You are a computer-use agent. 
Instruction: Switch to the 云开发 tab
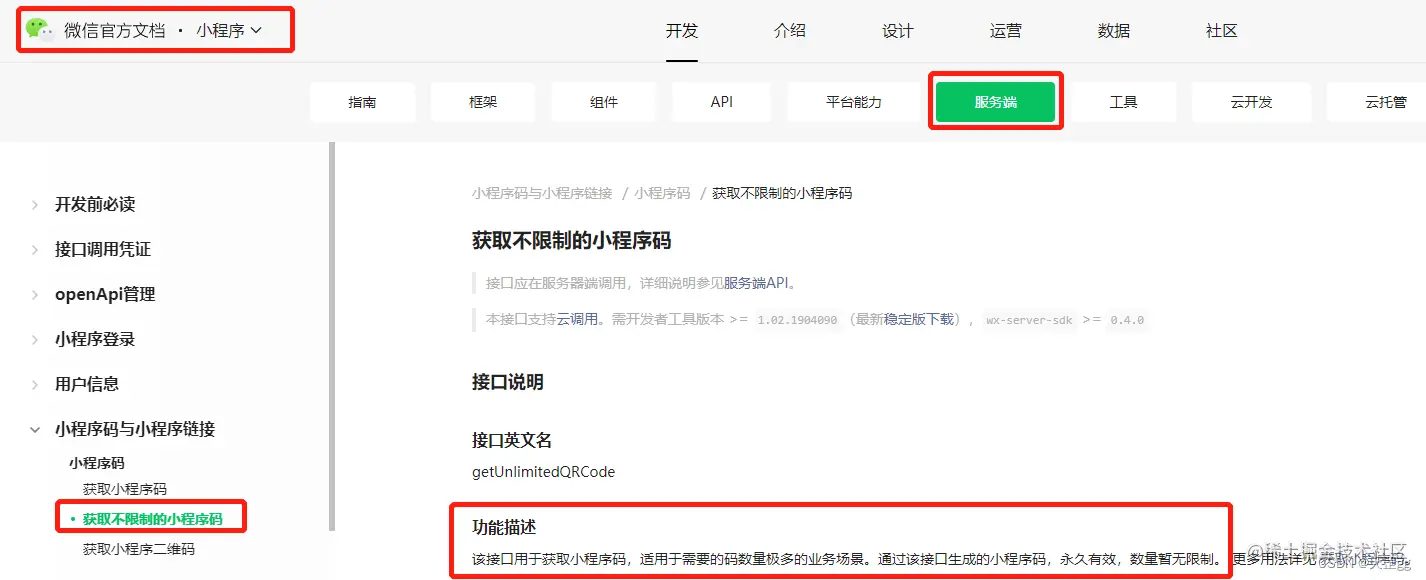click(1250, 101)
